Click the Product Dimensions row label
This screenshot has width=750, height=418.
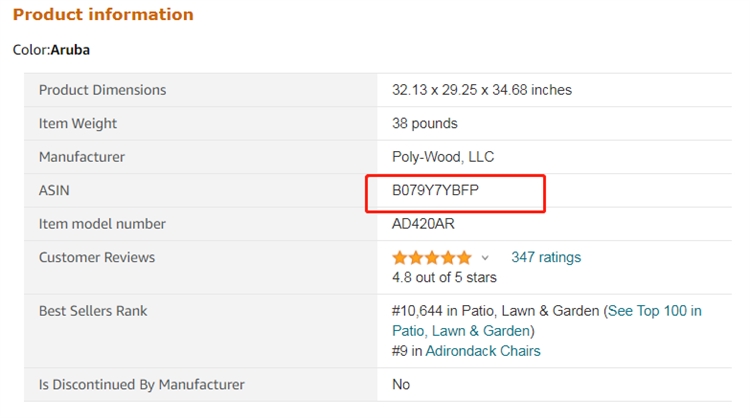pyautogui.click(x=102, y=90)
